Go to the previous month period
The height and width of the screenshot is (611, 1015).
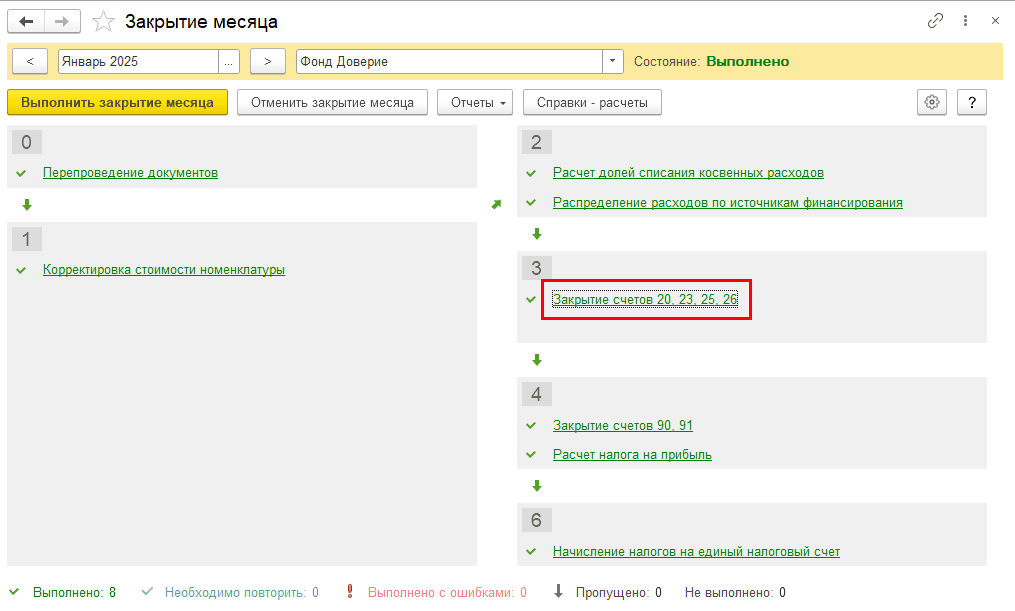click(x=30, y=61)
